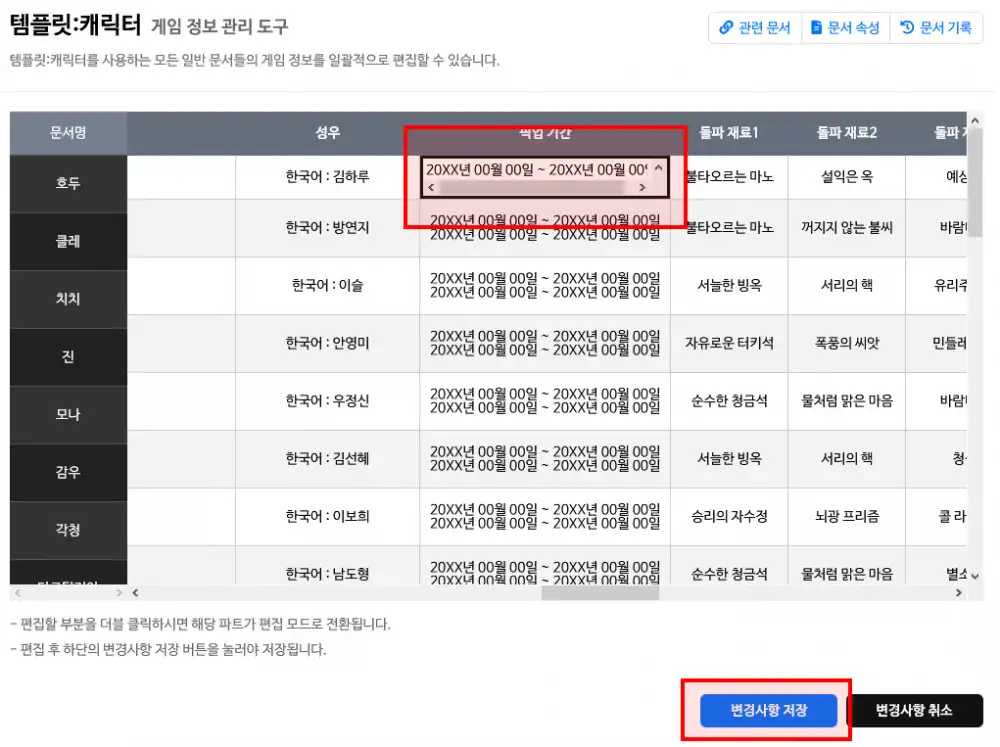This screenshot has width=1000, height=747.
Task: Click the 치치 row header
Action: [x=68, y=299]
